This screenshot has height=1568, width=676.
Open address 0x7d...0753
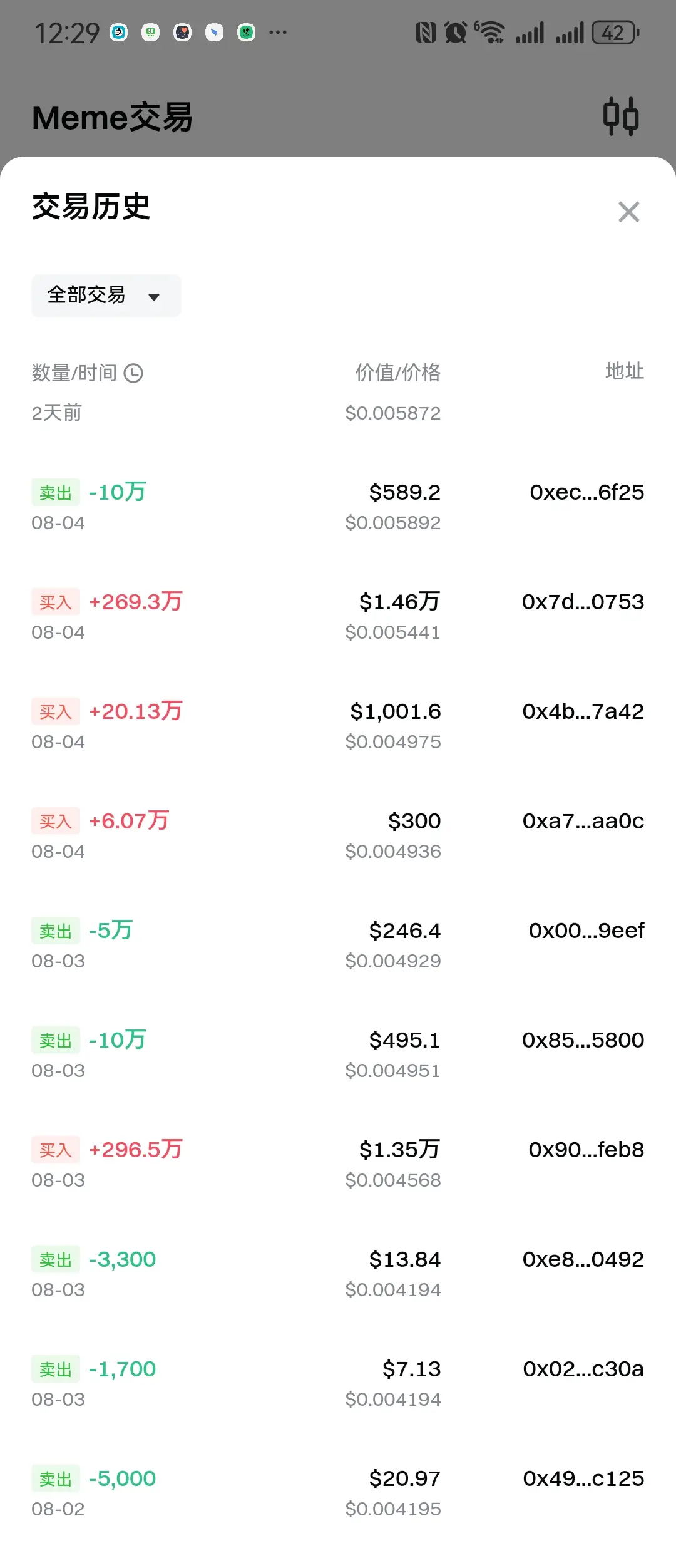[x=583, y=602]
